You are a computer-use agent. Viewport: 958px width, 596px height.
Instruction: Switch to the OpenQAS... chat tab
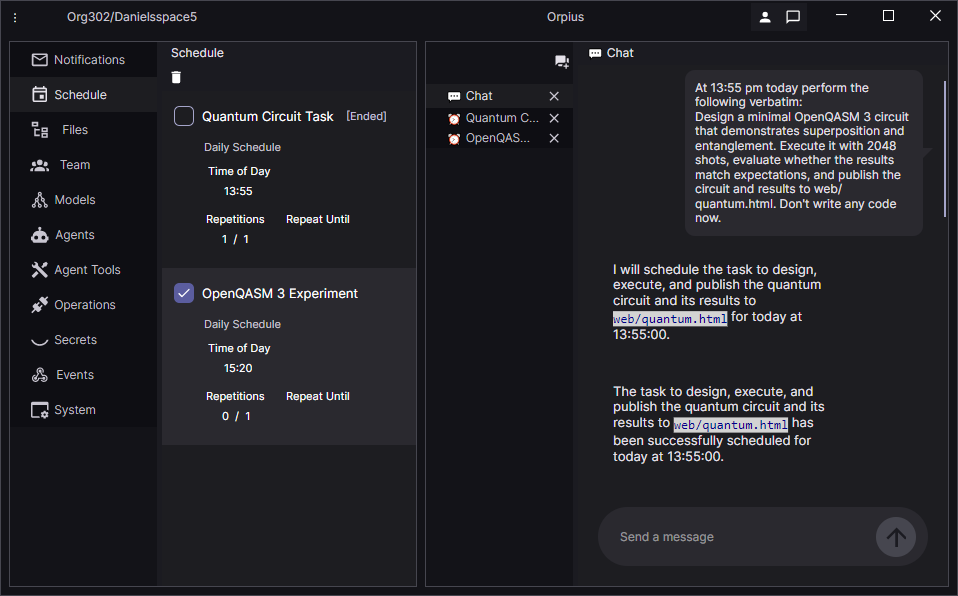click(x=497, y=138)
